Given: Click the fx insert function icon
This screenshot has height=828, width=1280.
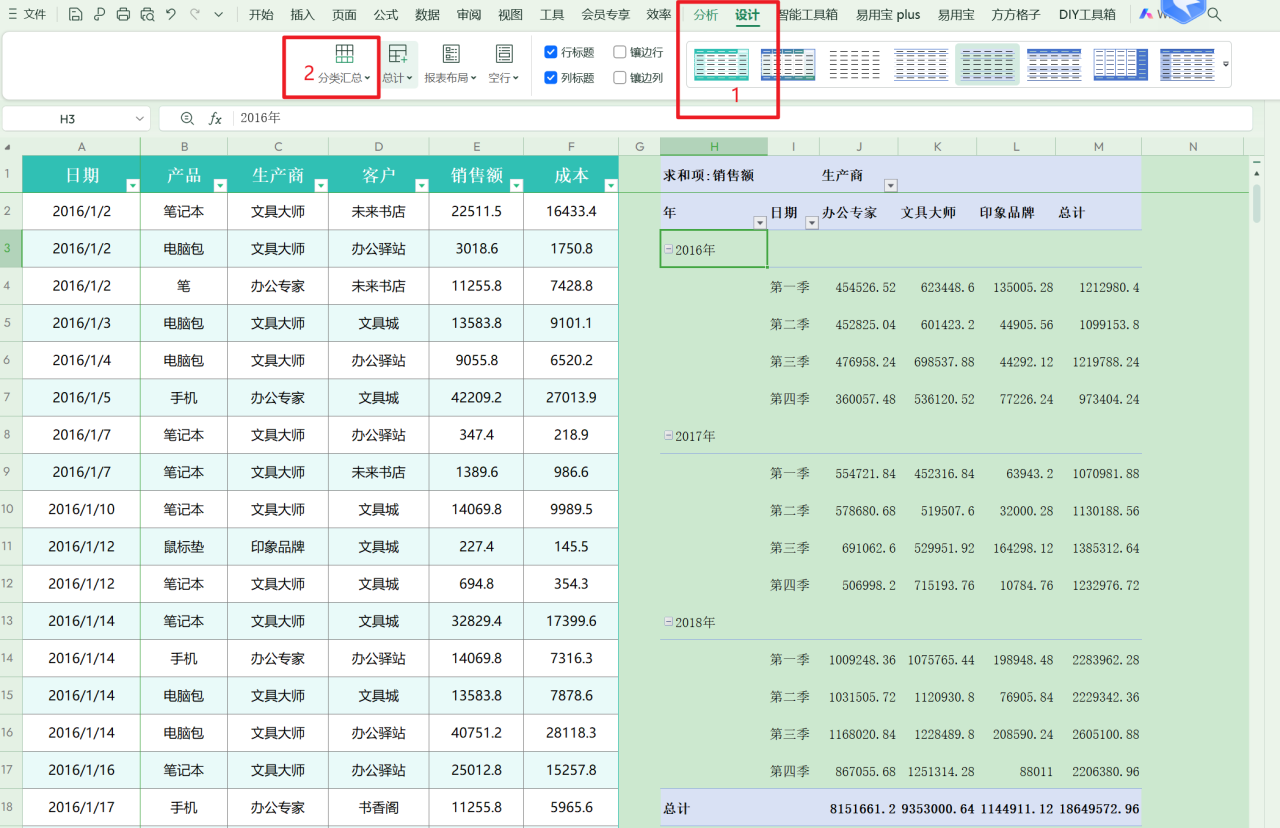Looking at the screenshot, I should 215,118.
